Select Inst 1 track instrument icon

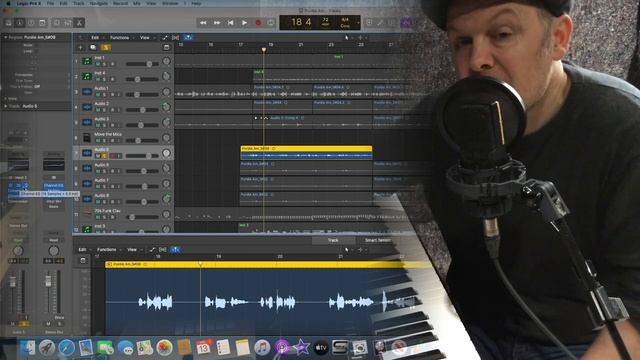coord(87,61)
